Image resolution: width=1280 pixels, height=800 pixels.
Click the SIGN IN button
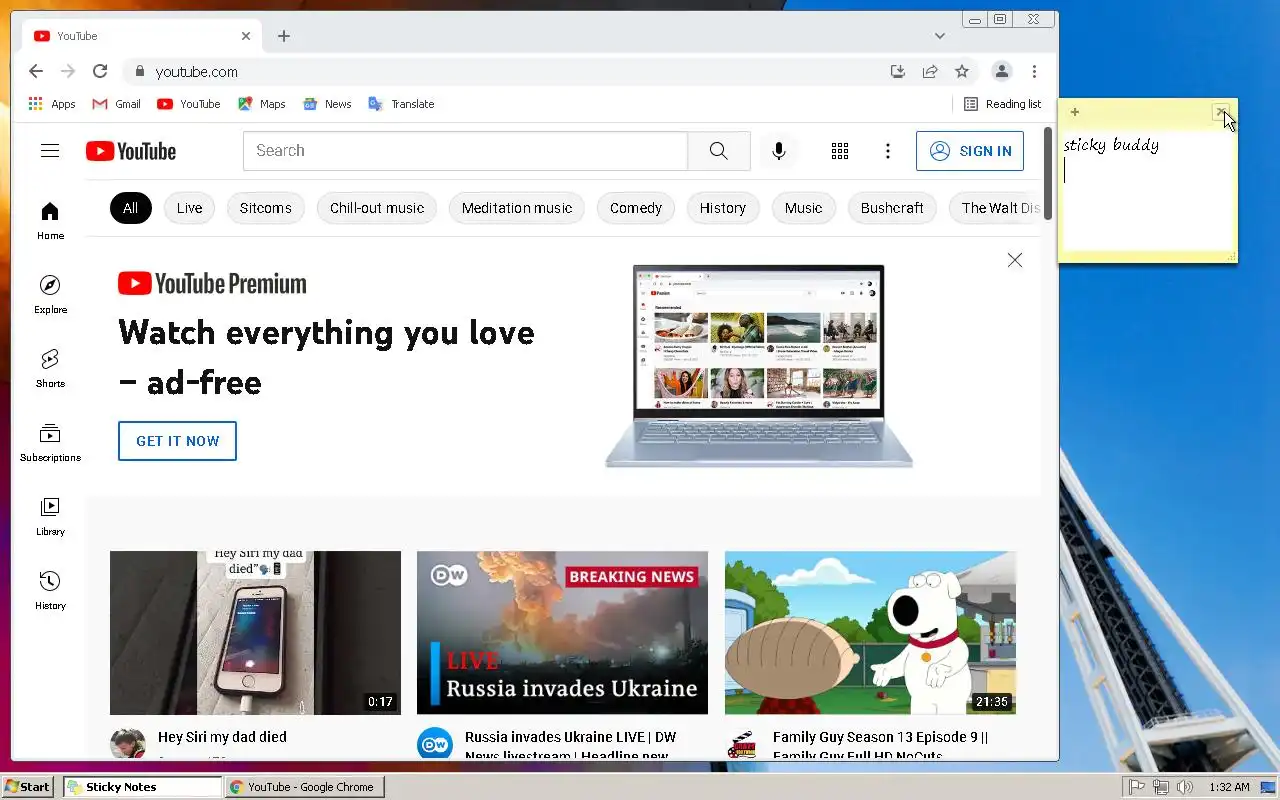pos(970,151)
